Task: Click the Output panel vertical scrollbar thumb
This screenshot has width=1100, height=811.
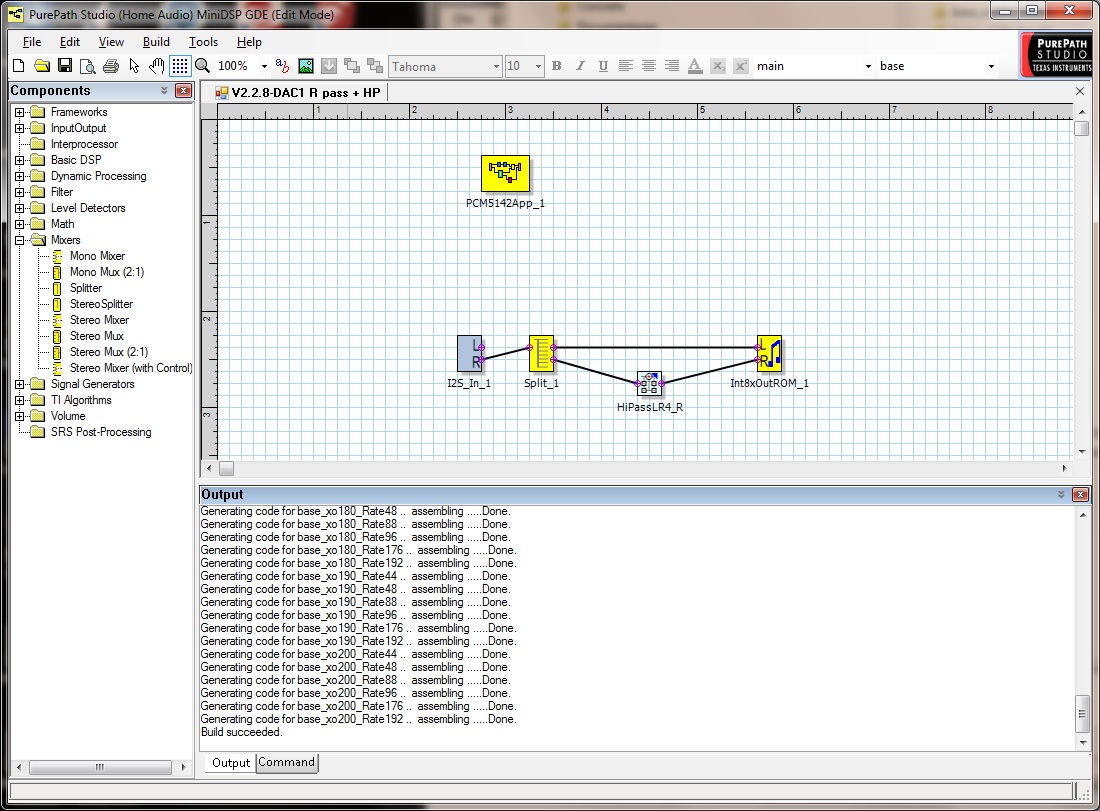Action: tap(1082, 713)
